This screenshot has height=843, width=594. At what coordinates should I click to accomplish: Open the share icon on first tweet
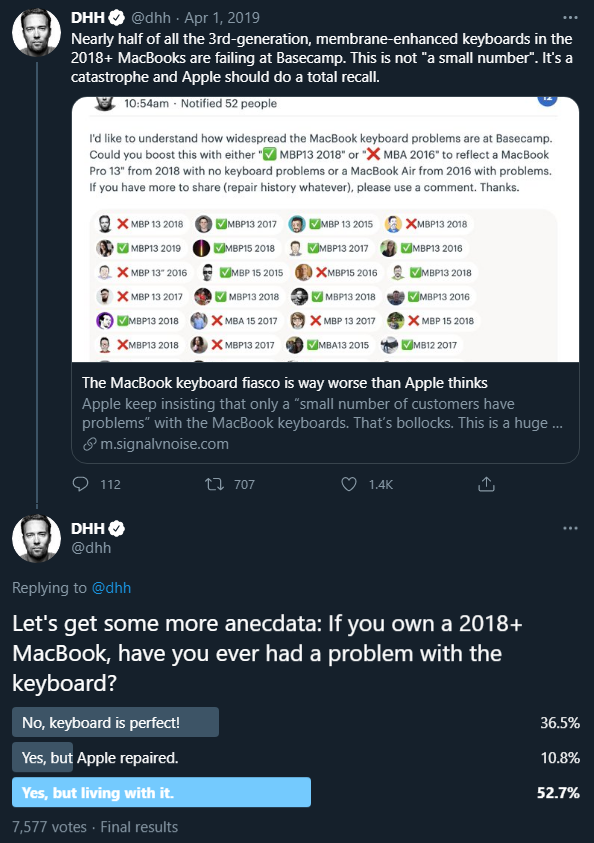(486, 484)
